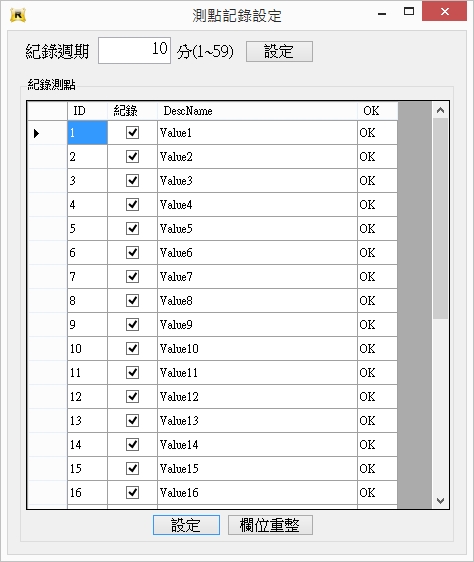Click the 欄位重整 button
This screenshot has width=474, height=562.
point(270,525)
